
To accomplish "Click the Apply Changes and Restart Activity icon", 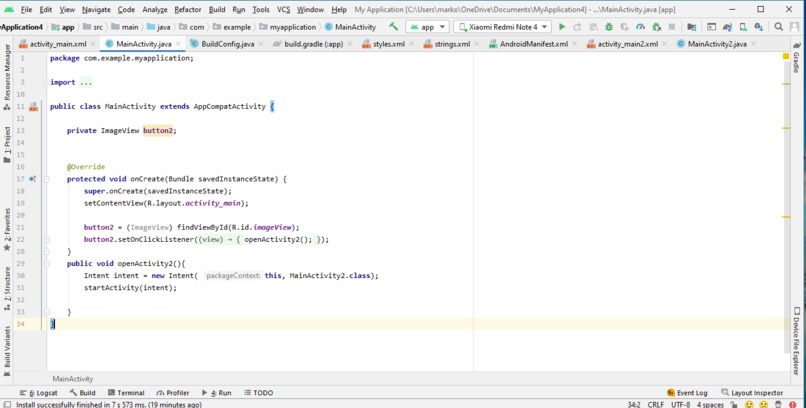I will click(577, 27).
